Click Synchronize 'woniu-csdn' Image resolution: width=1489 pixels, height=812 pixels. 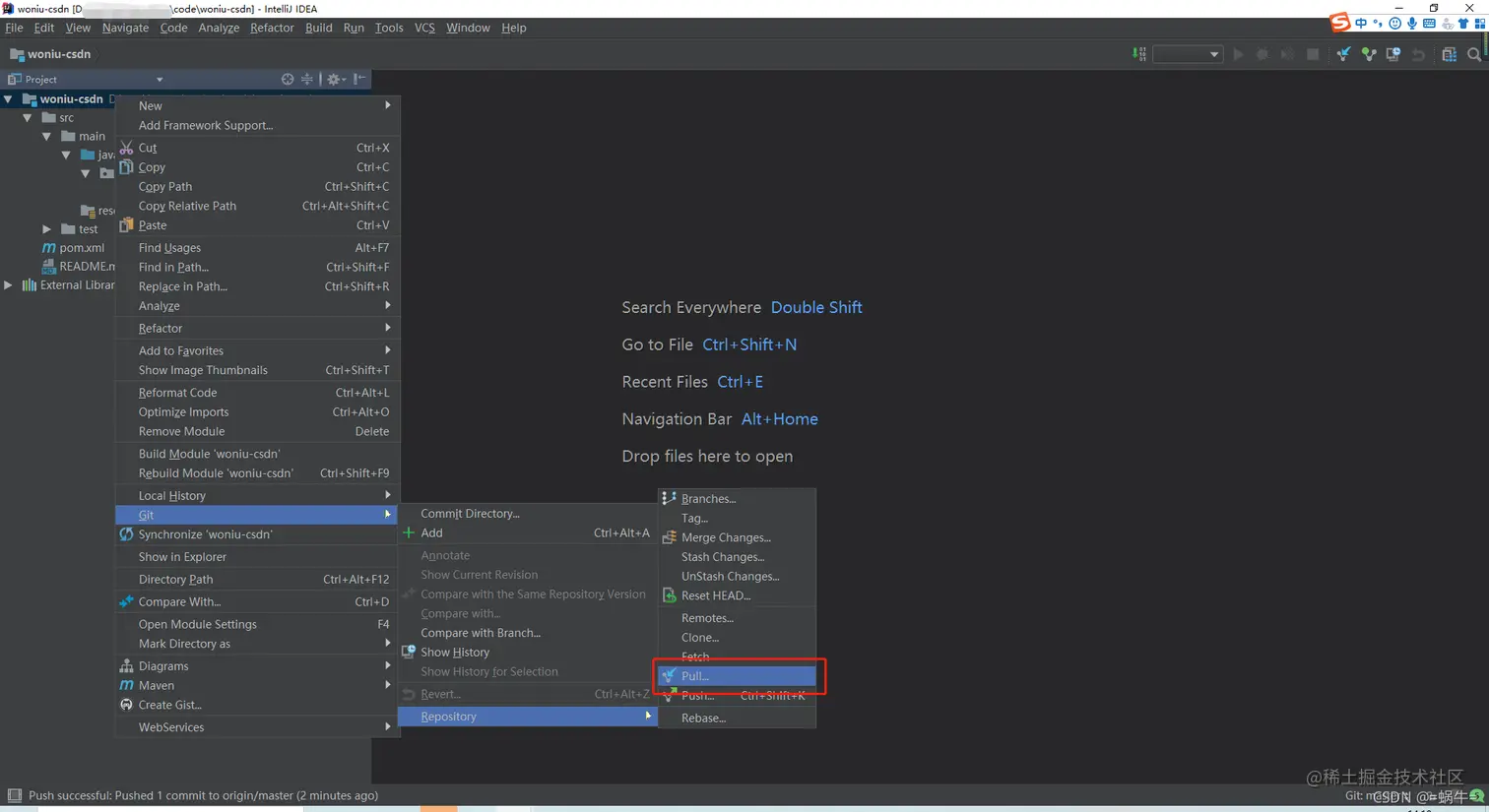258,534
